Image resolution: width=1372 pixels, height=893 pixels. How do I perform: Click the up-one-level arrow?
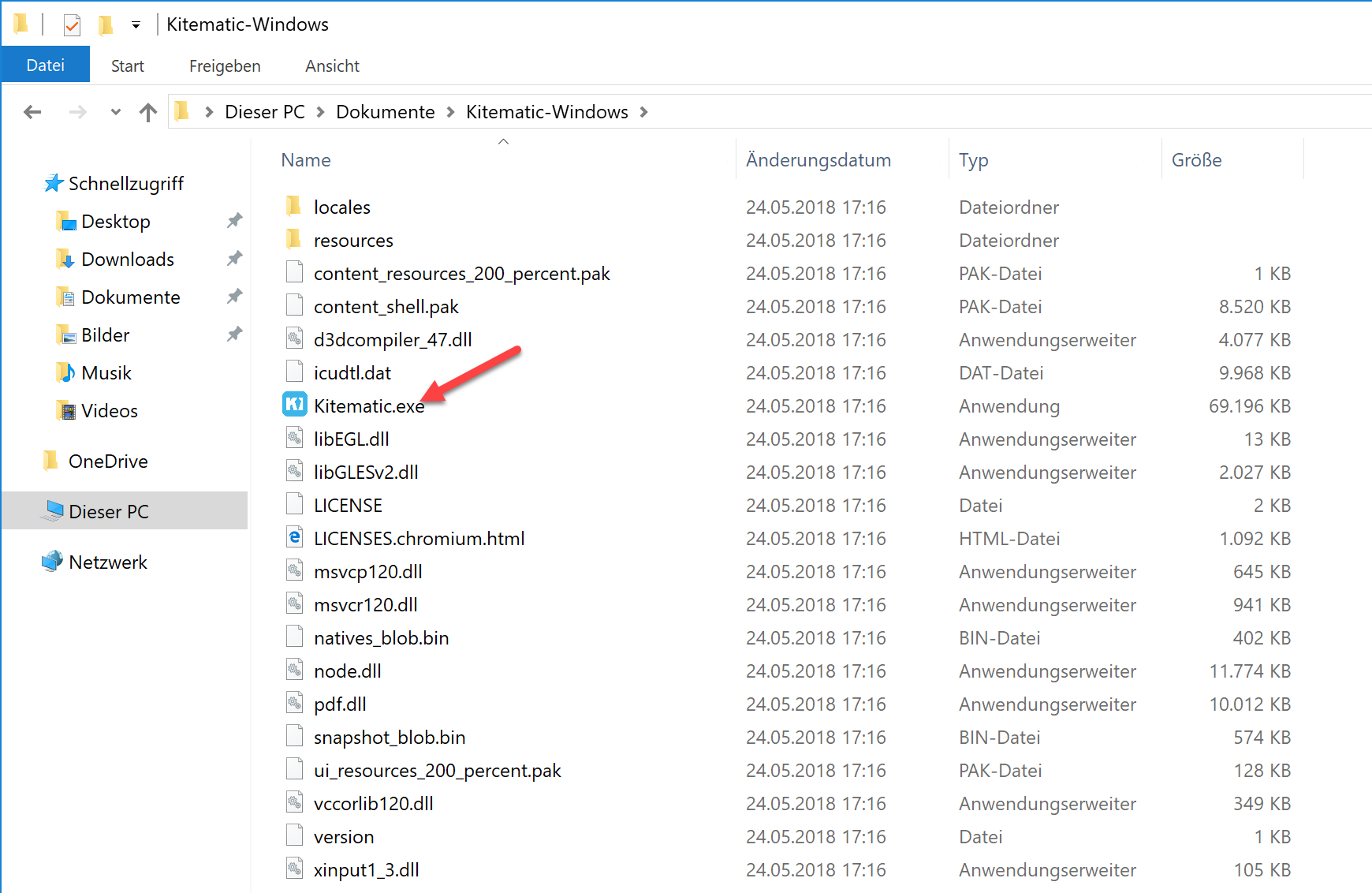pyautogui.click(x=148, y=112)
